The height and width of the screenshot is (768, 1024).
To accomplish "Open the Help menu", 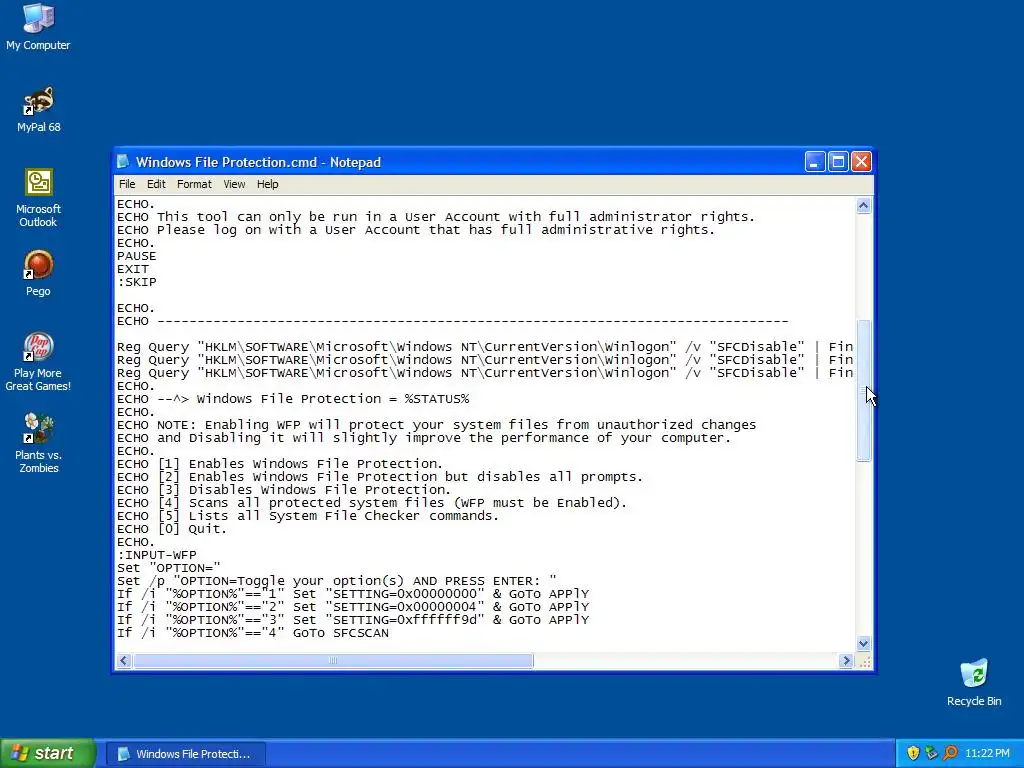I will (267, 184).
